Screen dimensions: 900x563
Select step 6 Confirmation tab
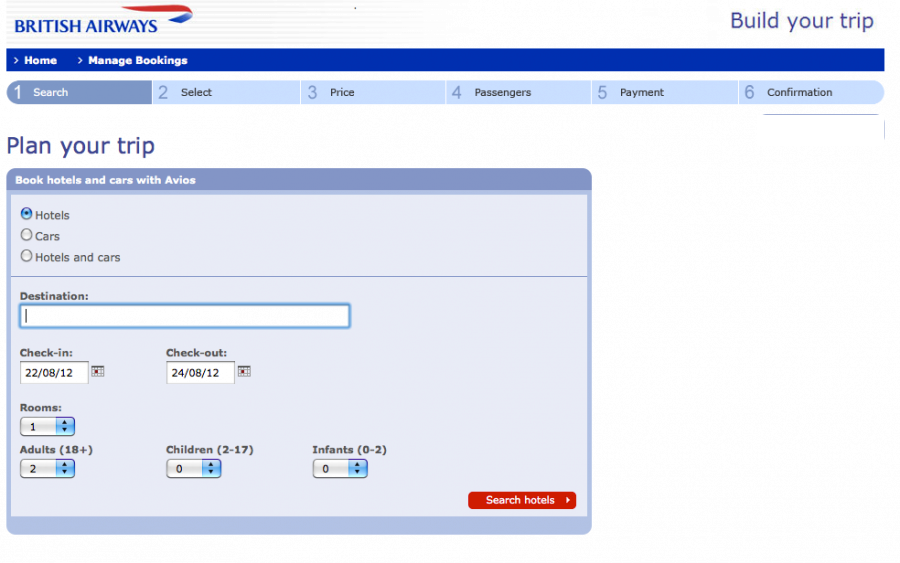coord(811,92)
